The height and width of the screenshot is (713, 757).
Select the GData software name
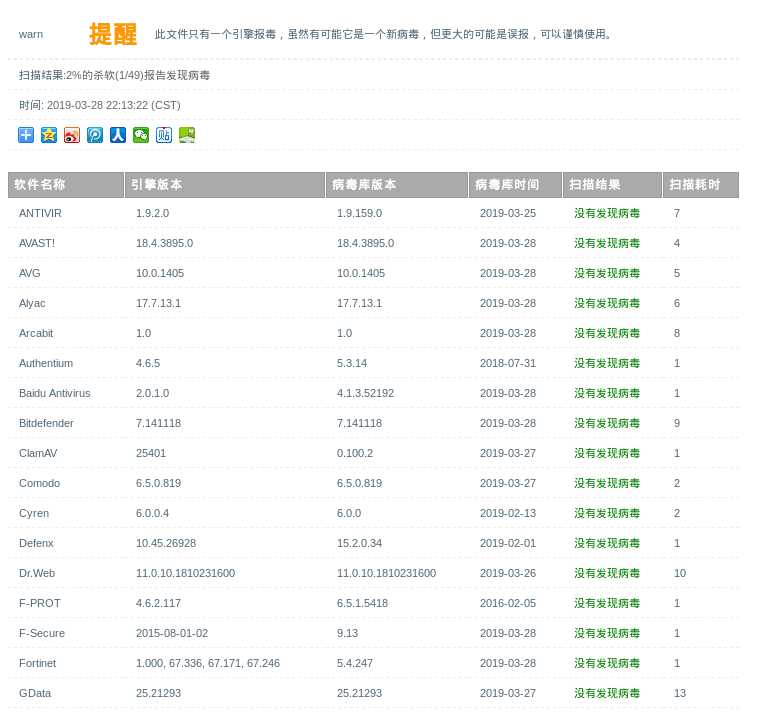[x=35, y=692]
